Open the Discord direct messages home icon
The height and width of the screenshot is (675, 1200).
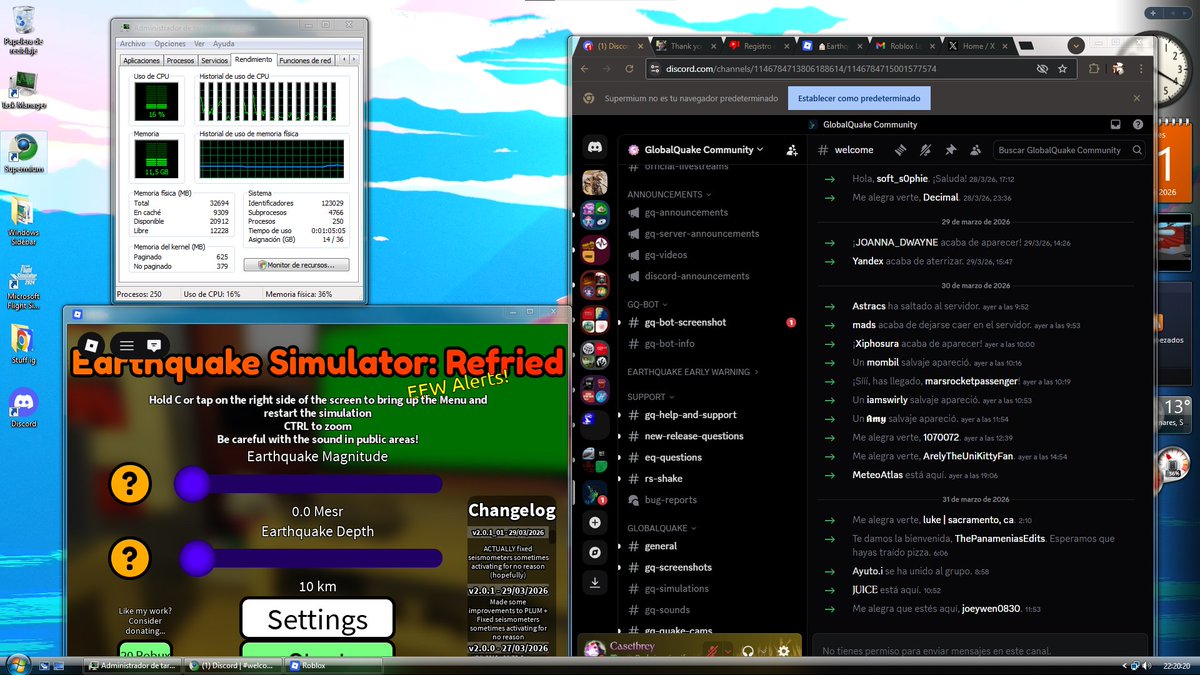tap(595, 148)
